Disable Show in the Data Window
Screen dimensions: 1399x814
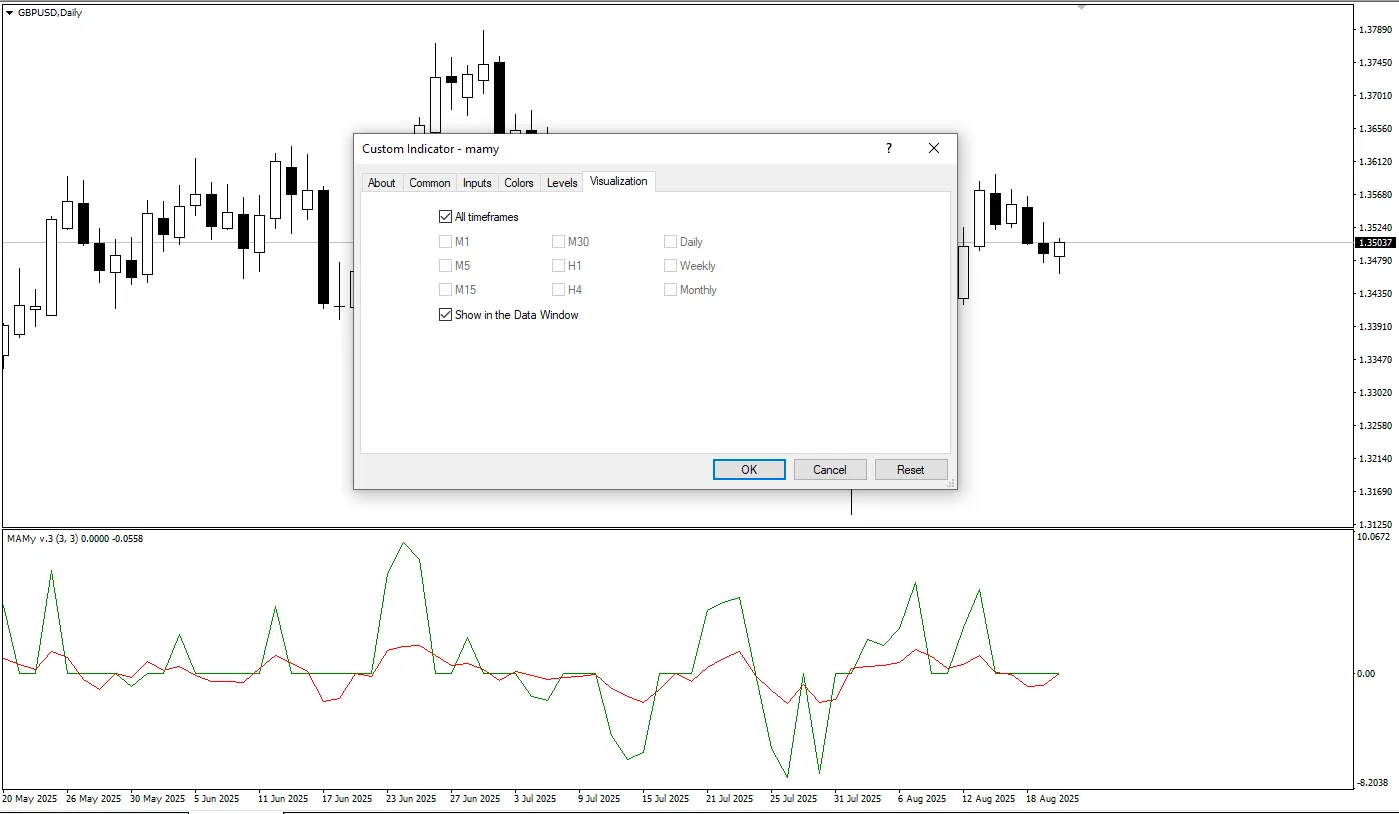coord(446,315)
